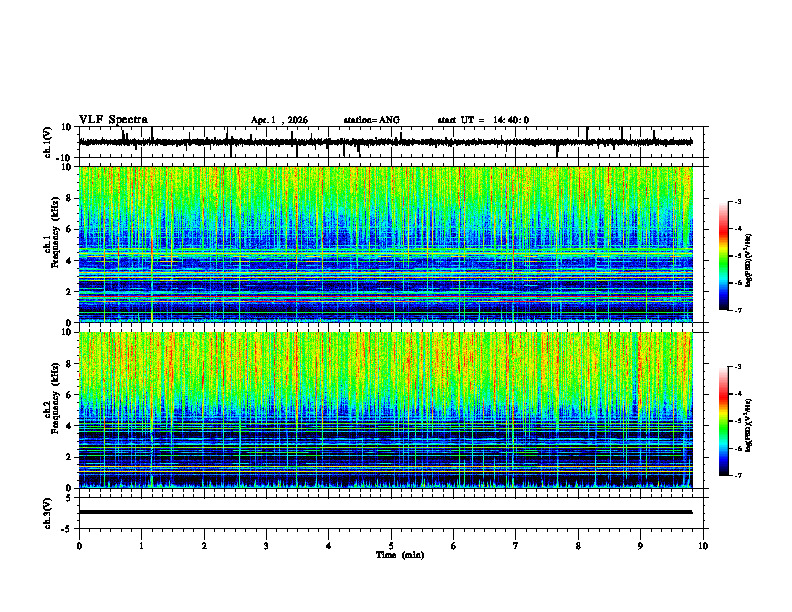Click the "ch.2 Frequency (kHz)" axis label
Viewport: 792px width, 612px height.
click(x=51, y=397)
